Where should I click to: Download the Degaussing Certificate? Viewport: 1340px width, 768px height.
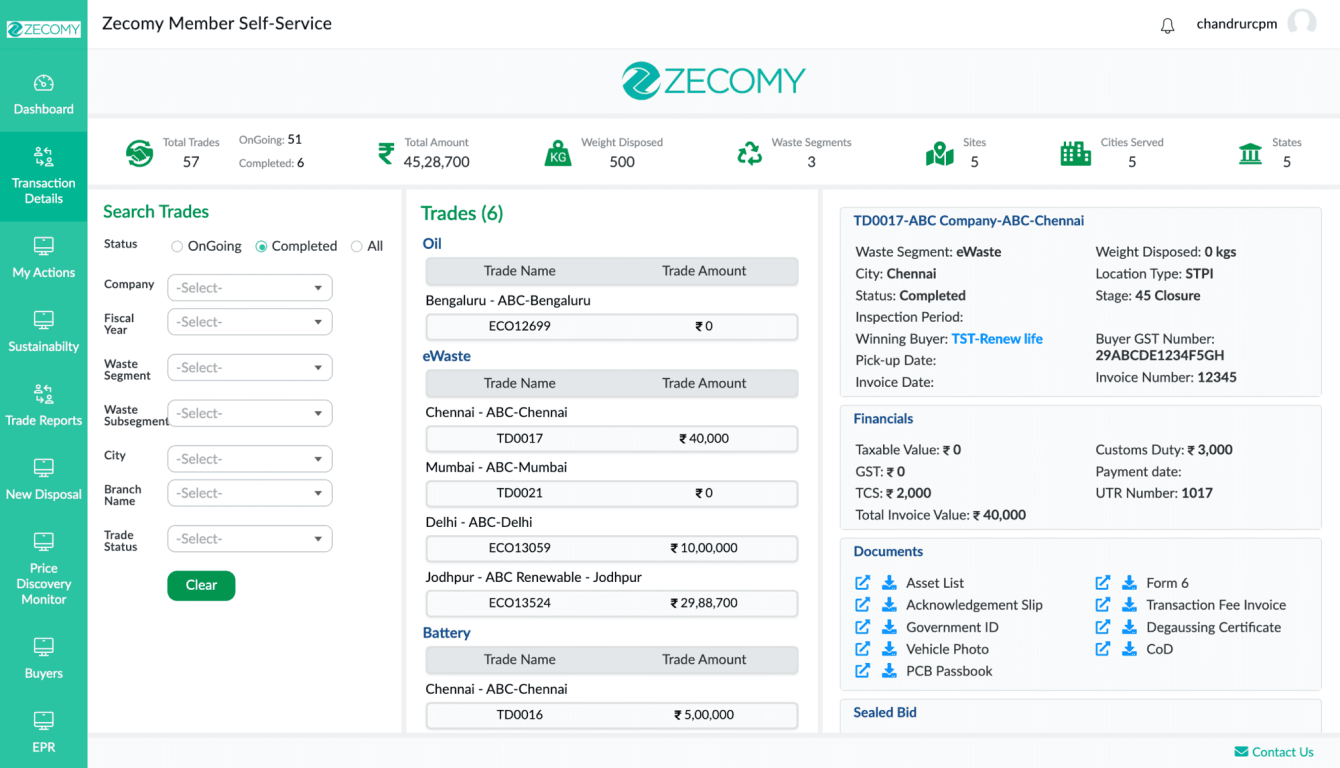click(x=1129, y=626)
